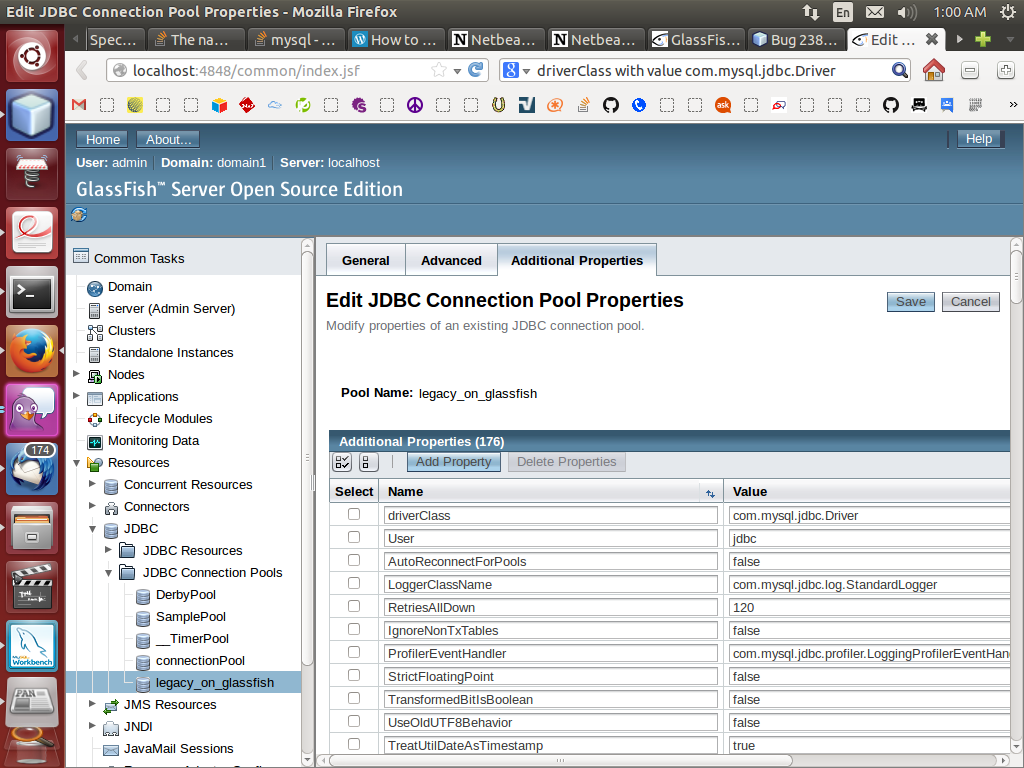
Task: Click the Name column sort icon
Action: (x=710, y=494)
